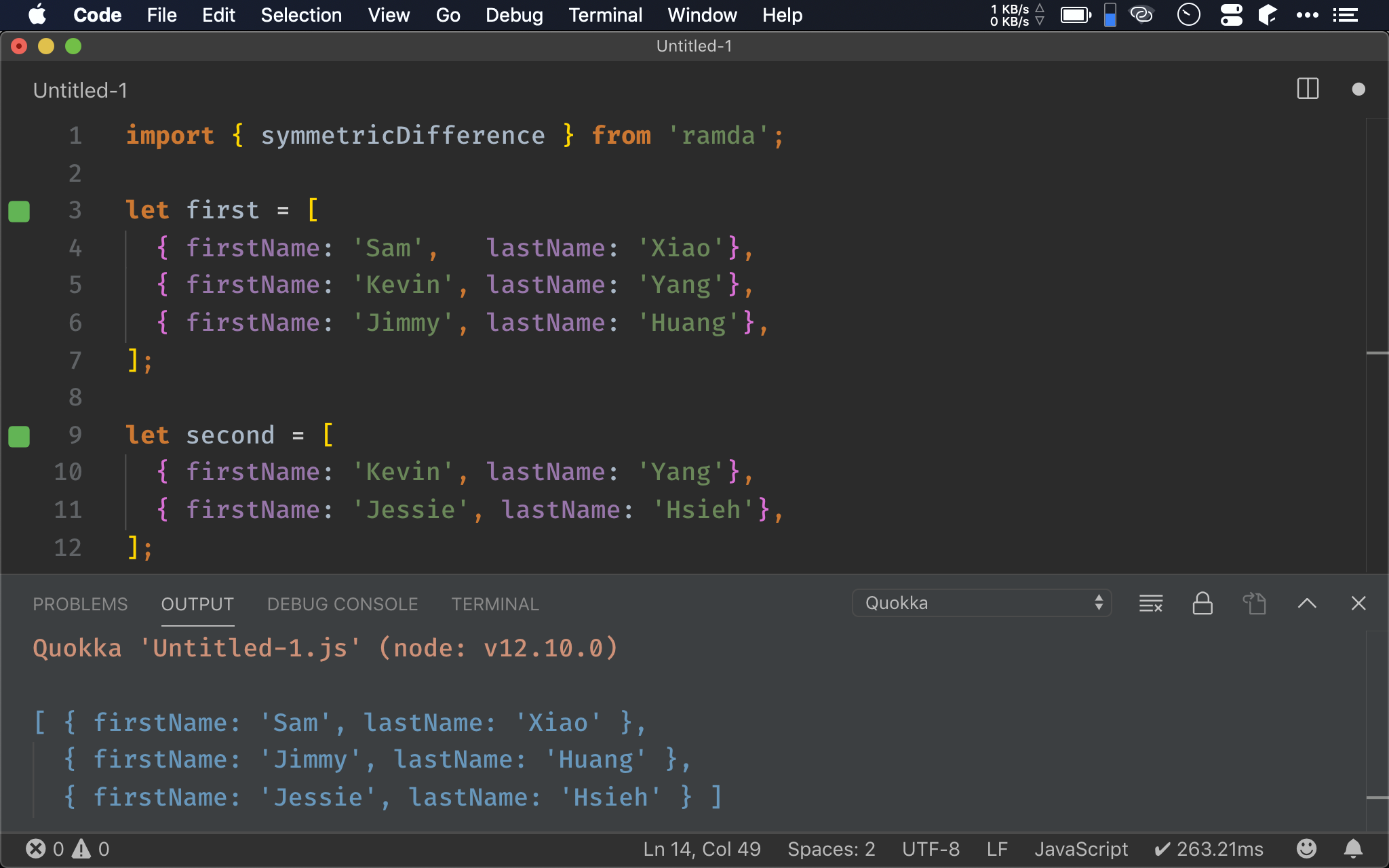Image resolution: width=1389 pixels, height=868 pixels.
Task: Click the dark hexagon menu bar icon
Action: click(x=1268, y=14)
